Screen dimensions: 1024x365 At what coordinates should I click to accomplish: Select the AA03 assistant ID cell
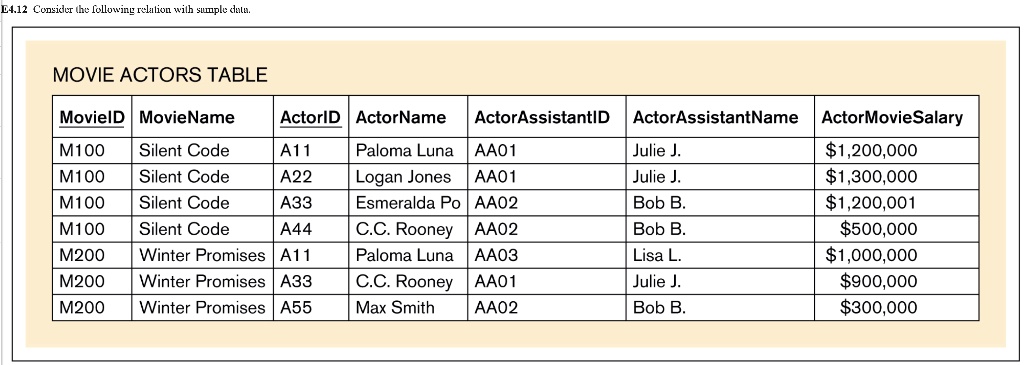[547, 255]
